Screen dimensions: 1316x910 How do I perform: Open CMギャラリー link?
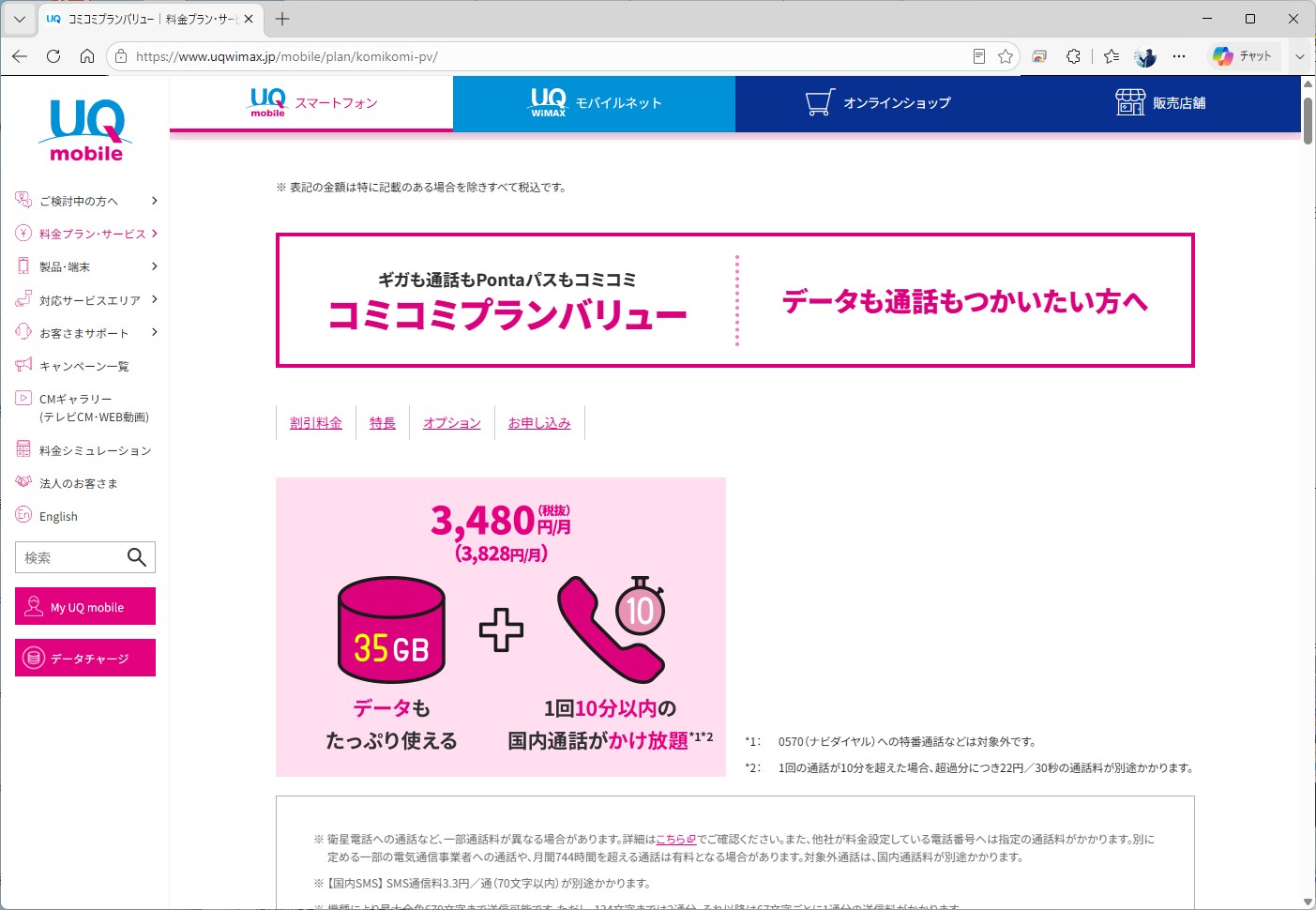[93, 408]
